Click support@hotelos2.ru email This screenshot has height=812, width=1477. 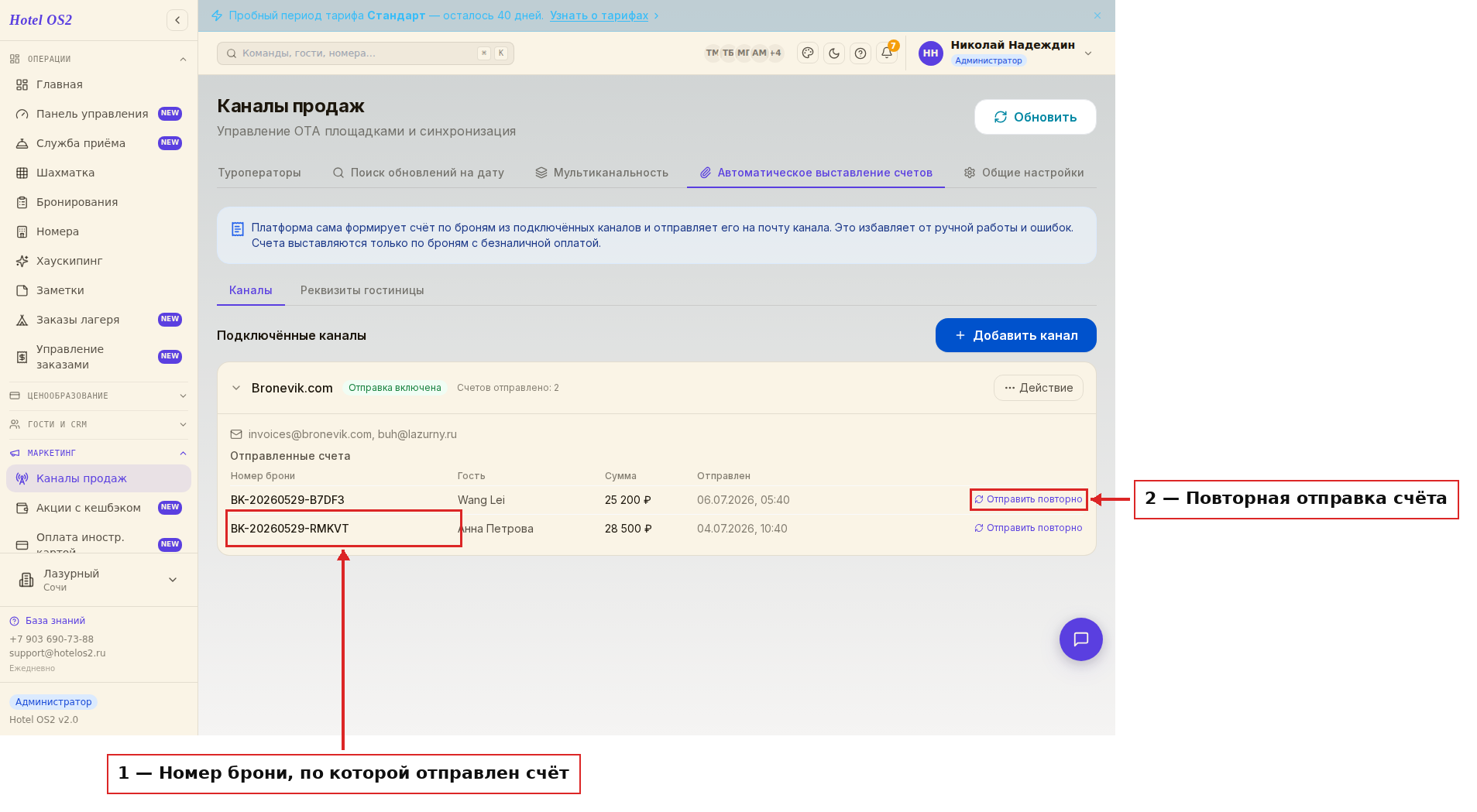click(x=57, y=653)
